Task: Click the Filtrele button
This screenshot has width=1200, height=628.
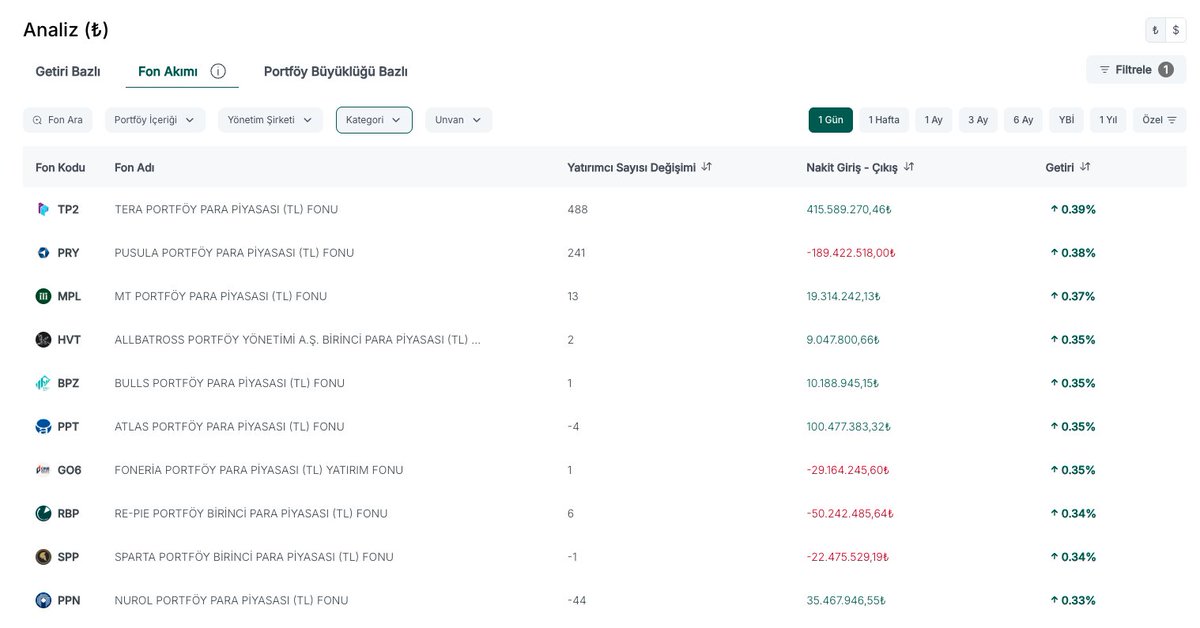Action: (1136, 70)
